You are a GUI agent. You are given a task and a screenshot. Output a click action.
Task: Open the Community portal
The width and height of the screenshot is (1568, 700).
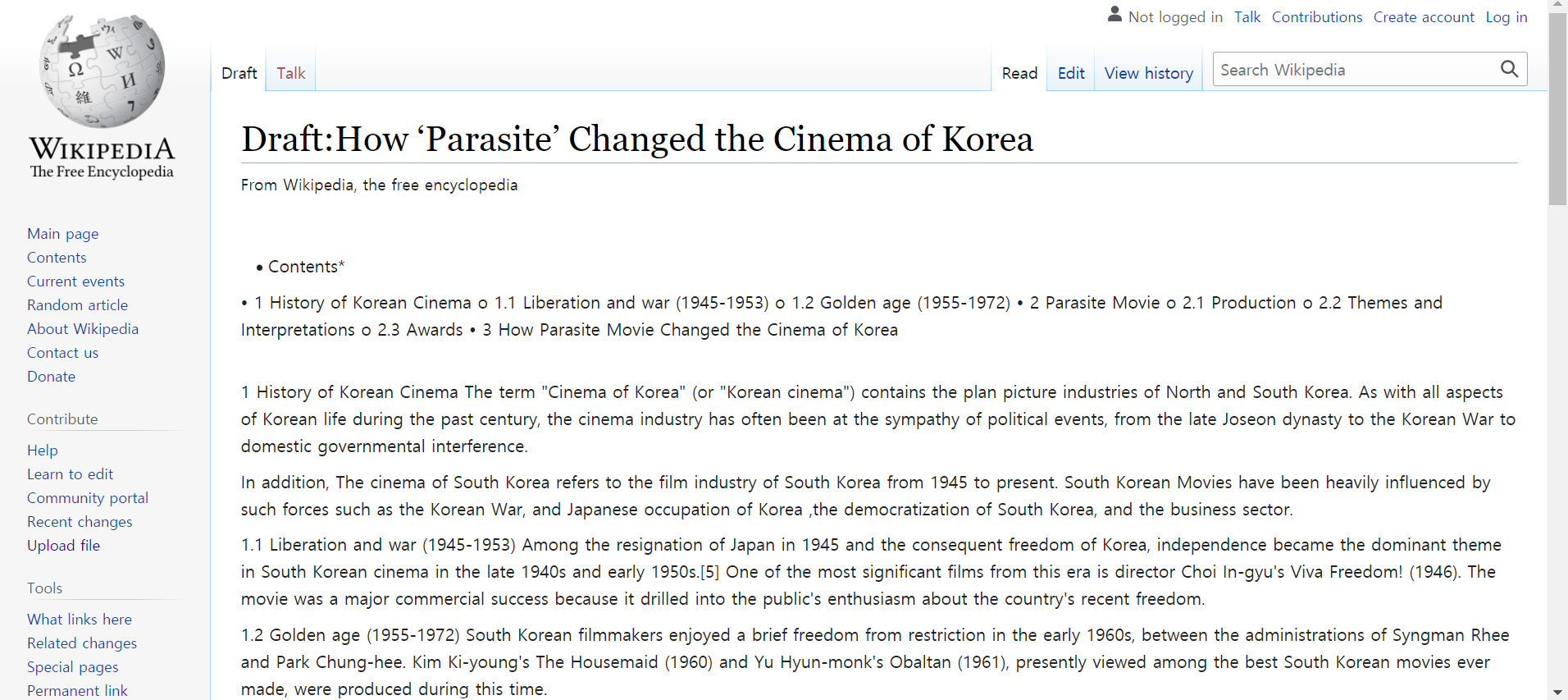coord(88,498)
